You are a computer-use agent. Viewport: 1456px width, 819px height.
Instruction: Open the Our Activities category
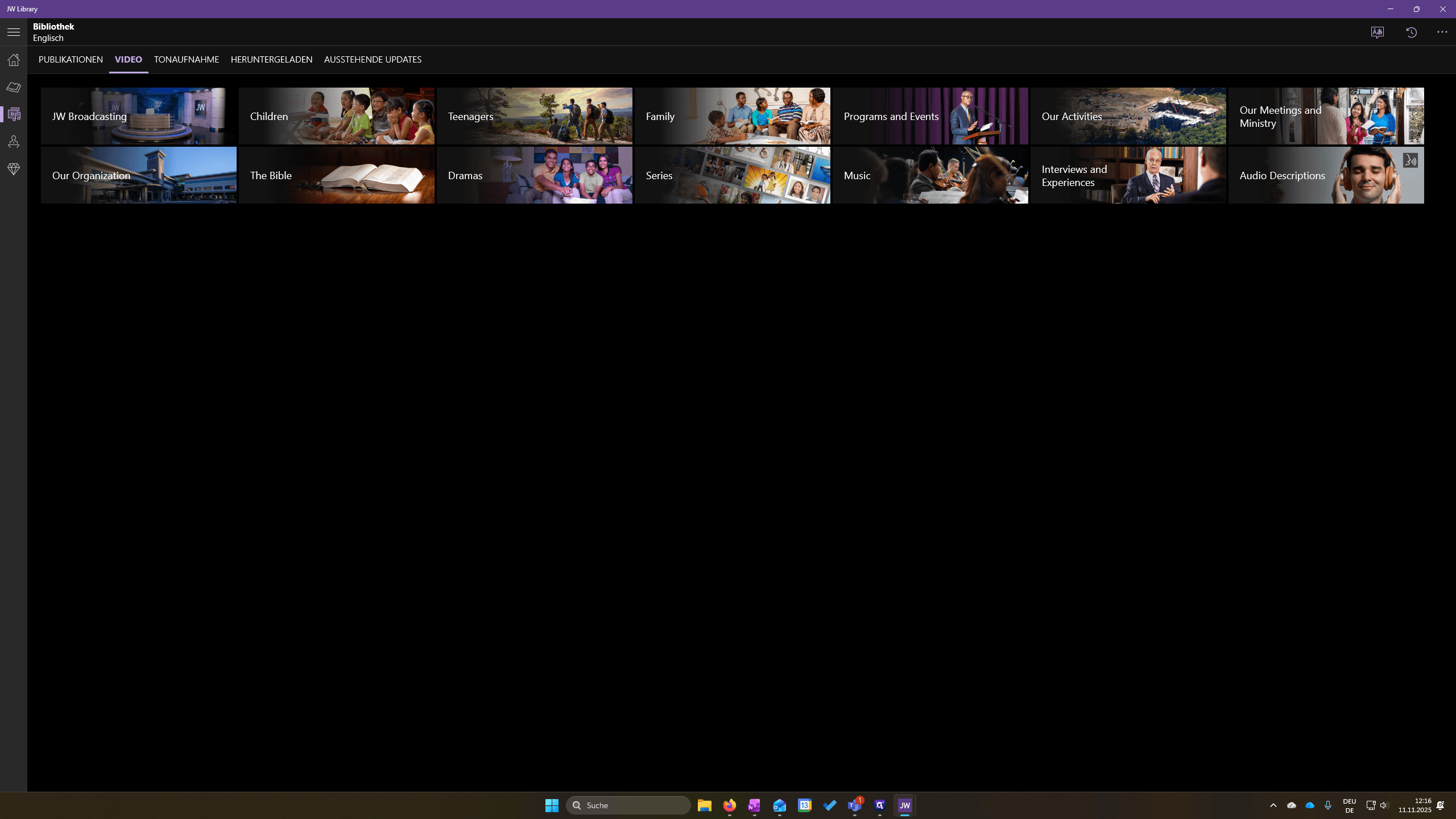(x=1128, y=116)
